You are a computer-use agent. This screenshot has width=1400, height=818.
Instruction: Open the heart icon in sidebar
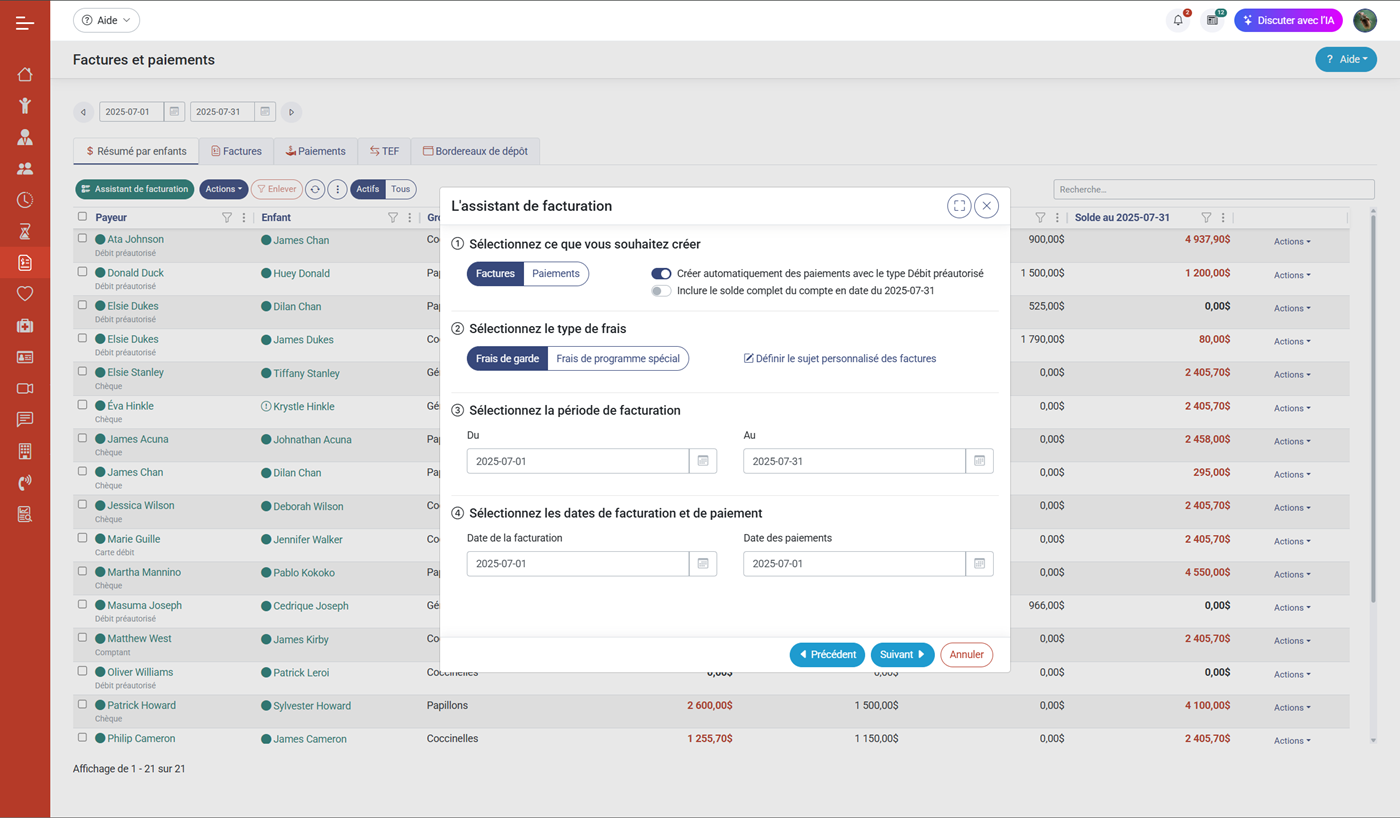click(x=25, y=294)
